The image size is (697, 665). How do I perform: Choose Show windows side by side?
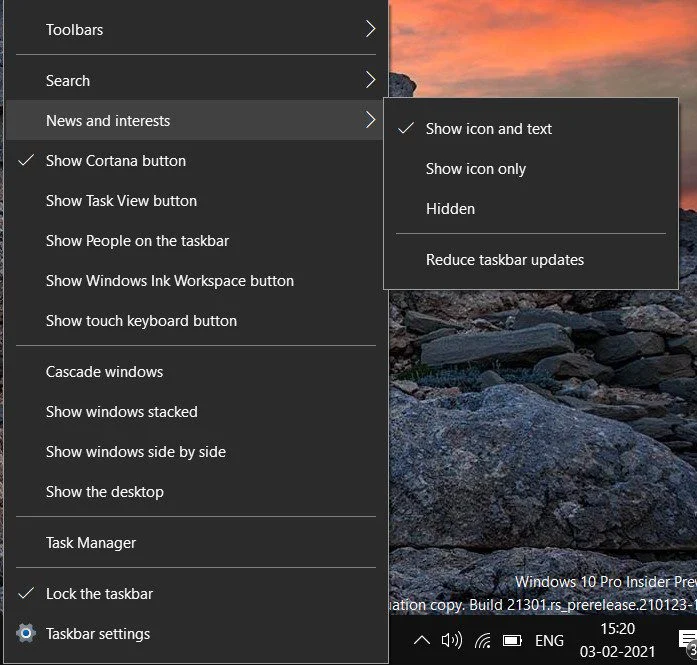coord(196,452)
